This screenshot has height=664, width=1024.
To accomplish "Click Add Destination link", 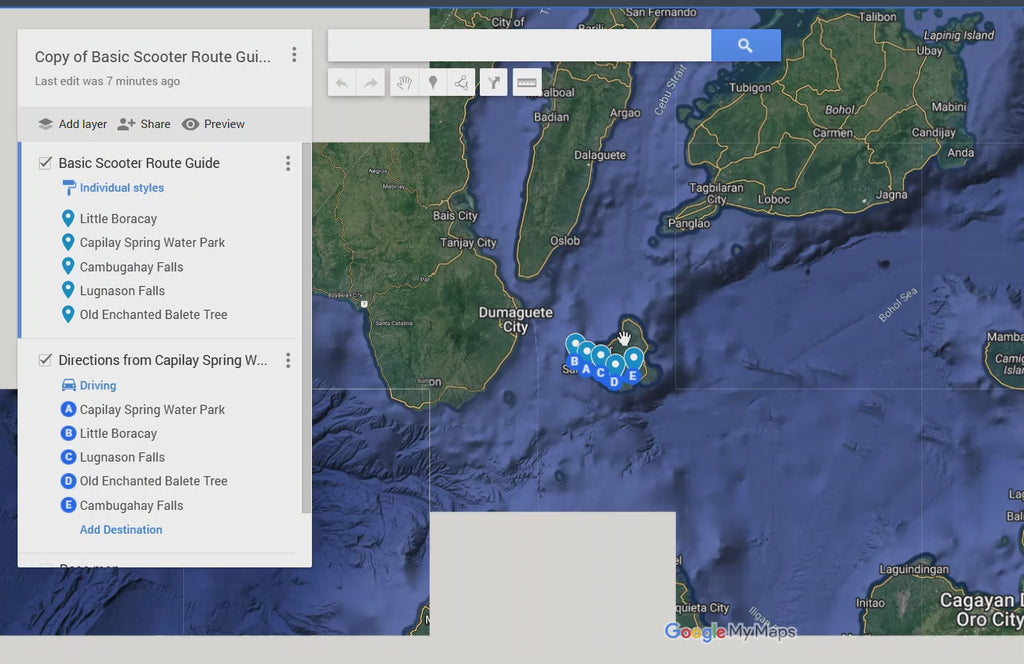I will [121, 530].
